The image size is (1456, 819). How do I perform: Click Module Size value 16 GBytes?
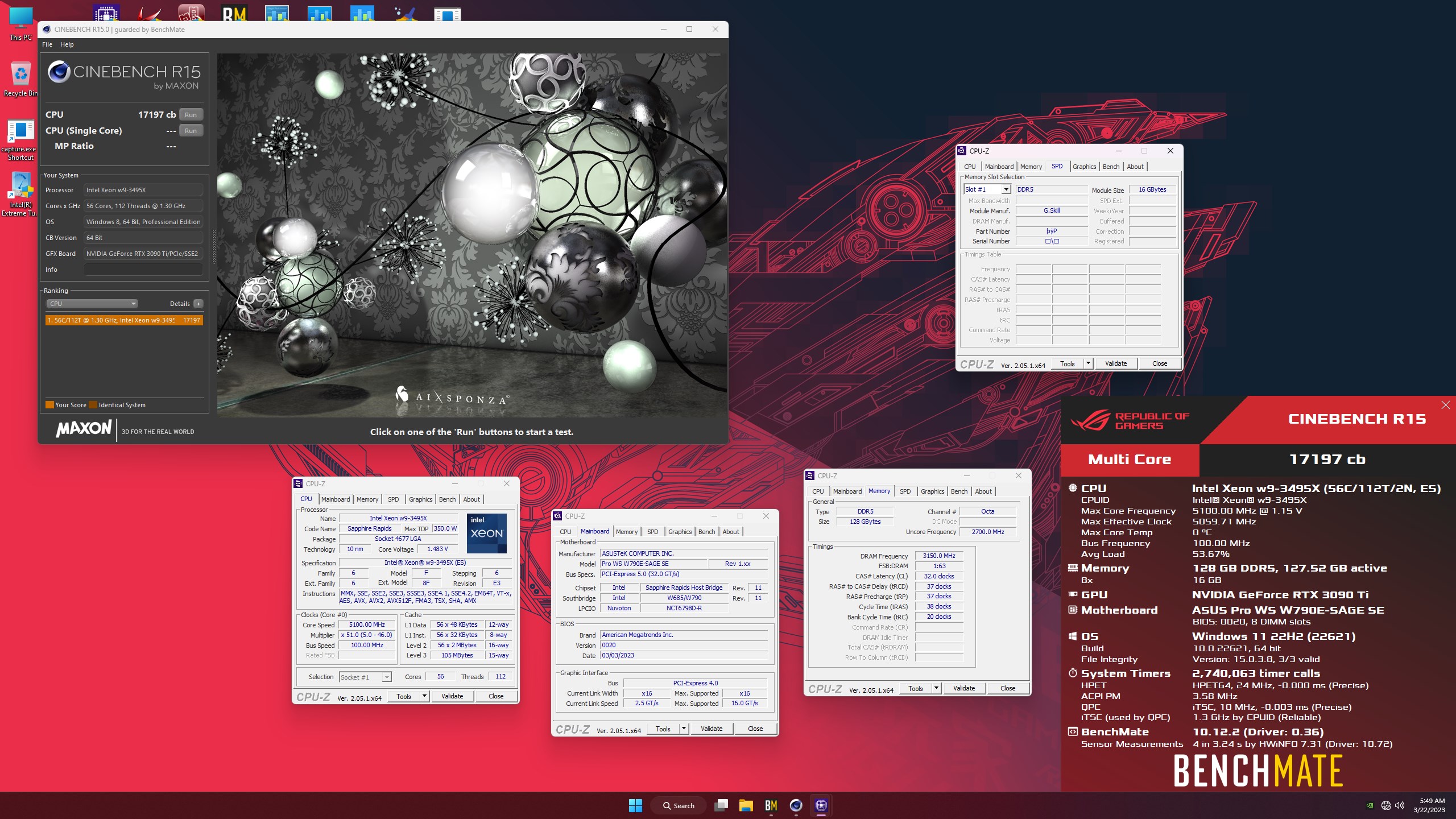pos(1152,189)
